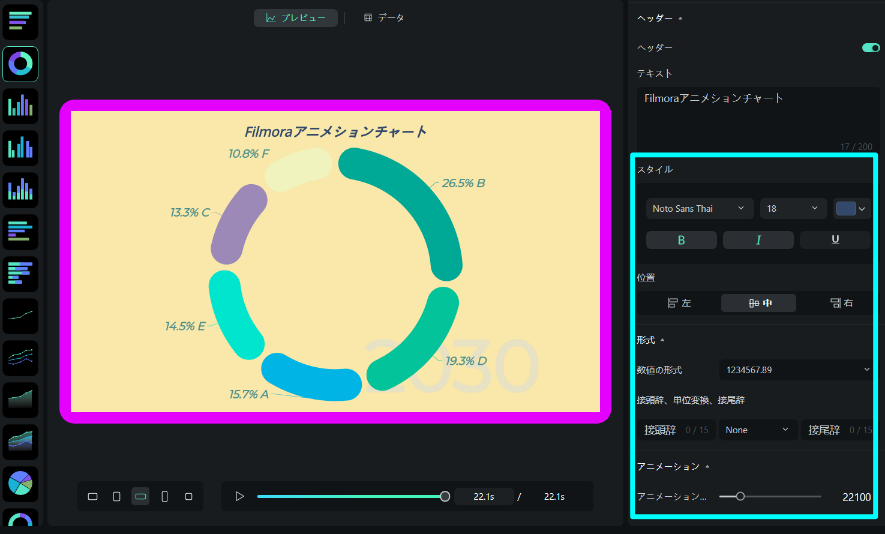The height and width of the screenshot is (534, 885).
Task: Switch to the プレビュー tab
Action: [296, 18]
